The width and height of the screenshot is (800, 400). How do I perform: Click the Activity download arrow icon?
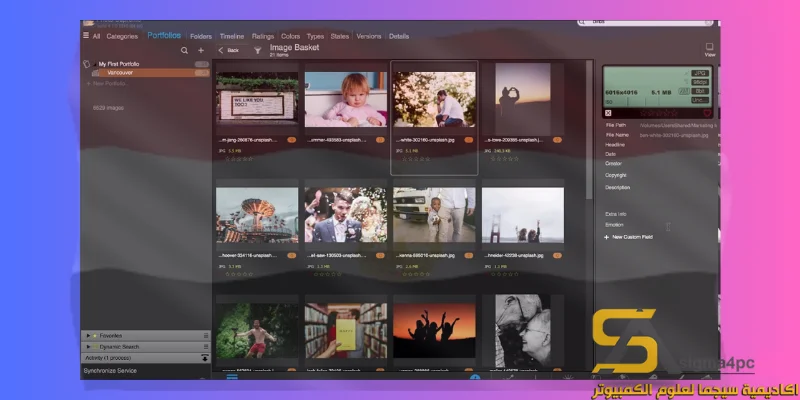(205, 358)
